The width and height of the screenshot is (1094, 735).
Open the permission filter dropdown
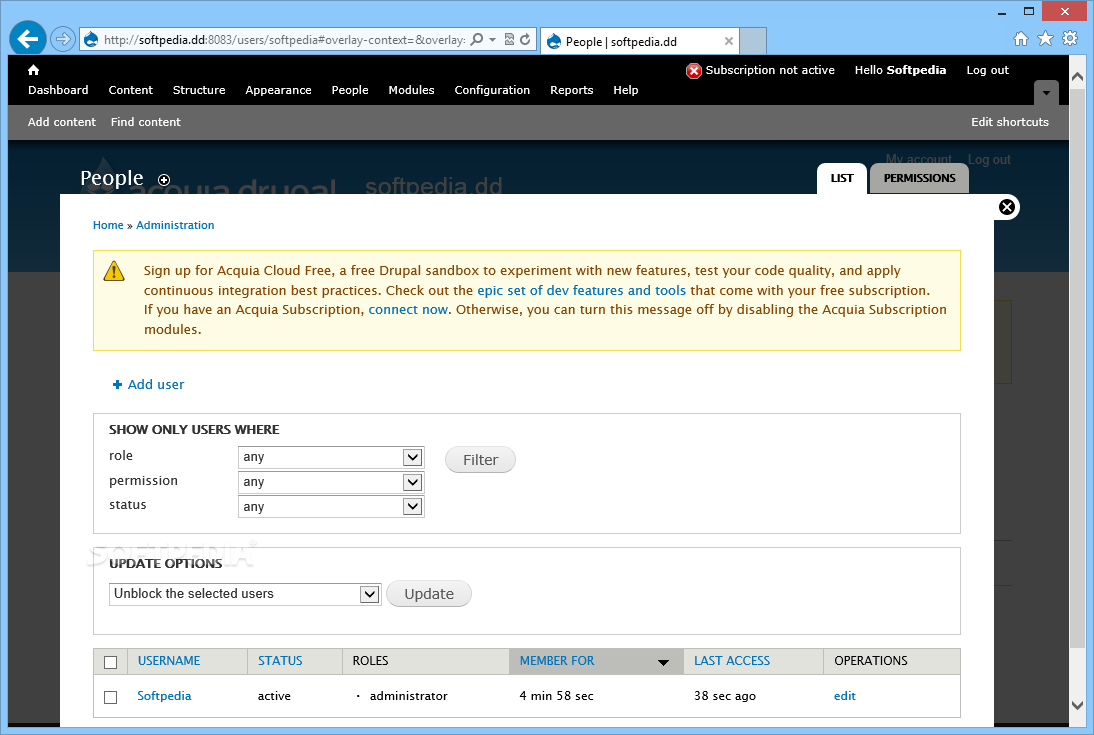[x=331, y=482]
